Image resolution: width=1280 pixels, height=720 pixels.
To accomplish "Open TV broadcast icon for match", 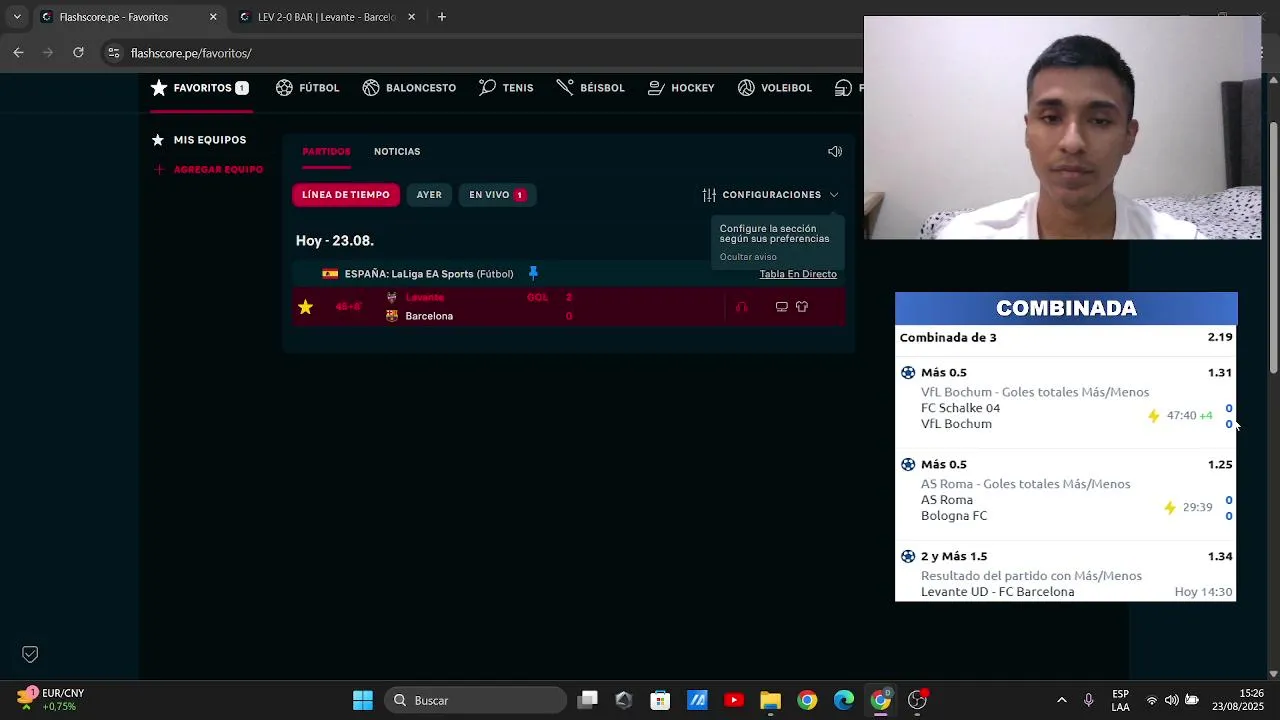I will (782, 307).
